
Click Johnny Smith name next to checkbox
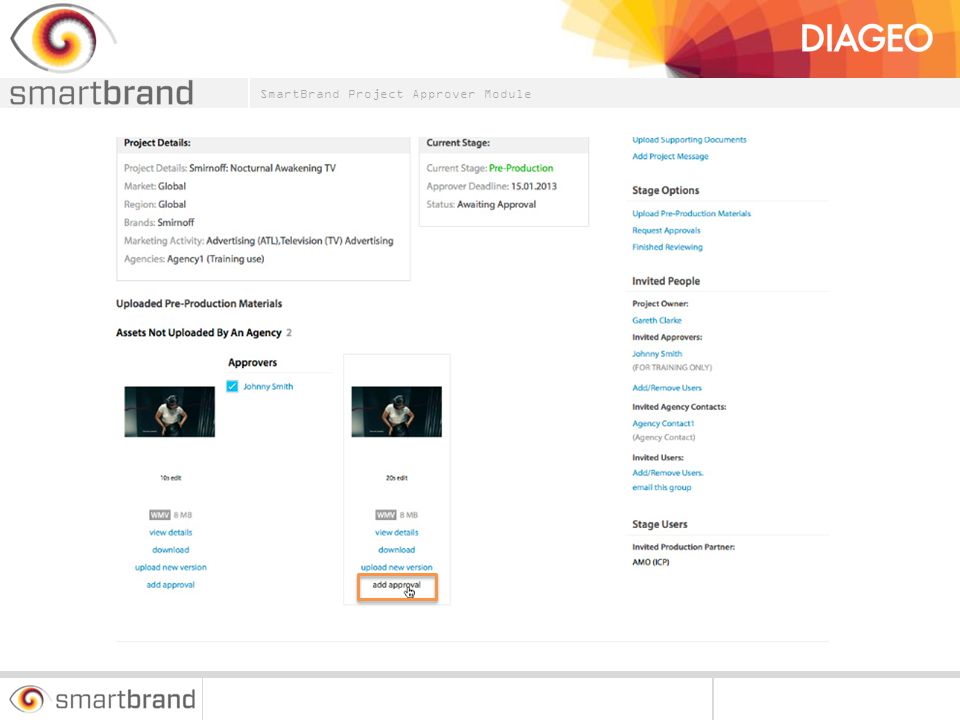[268, 386]
